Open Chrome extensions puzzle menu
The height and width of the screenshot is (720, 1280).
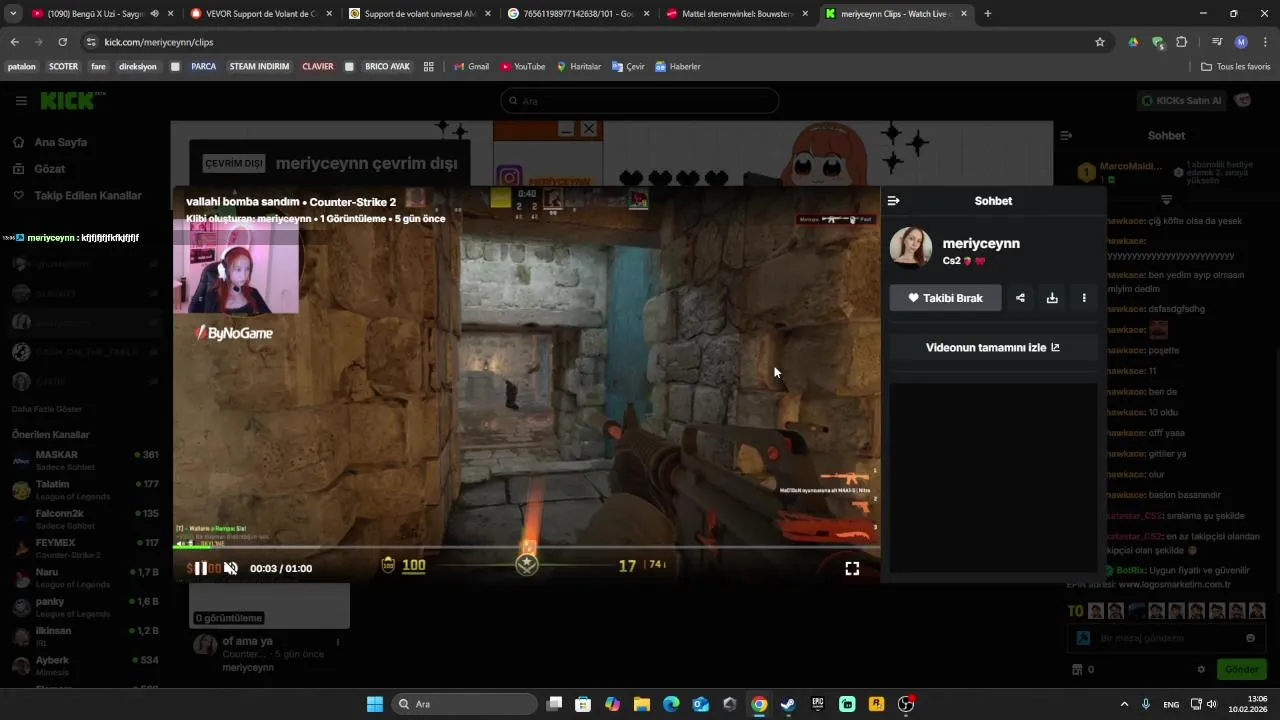tap(1182, 42)
